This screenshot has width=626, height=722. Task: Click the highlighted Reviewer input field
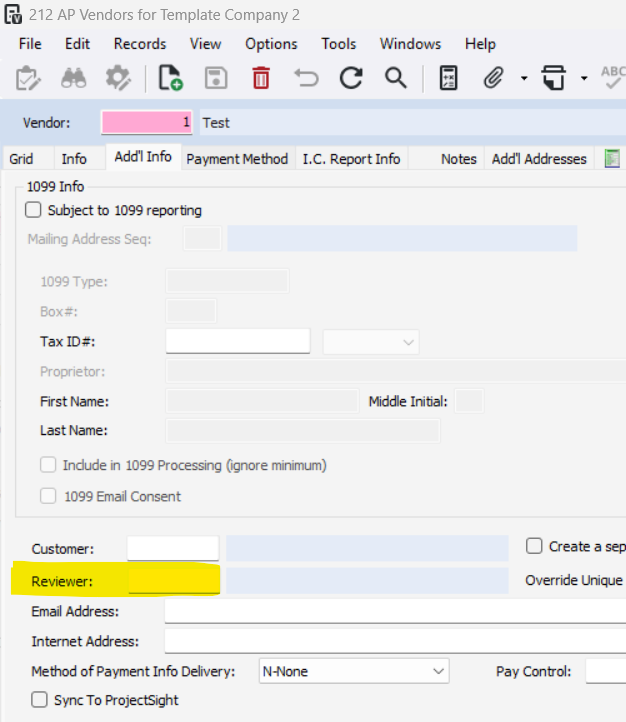(174, 581)
